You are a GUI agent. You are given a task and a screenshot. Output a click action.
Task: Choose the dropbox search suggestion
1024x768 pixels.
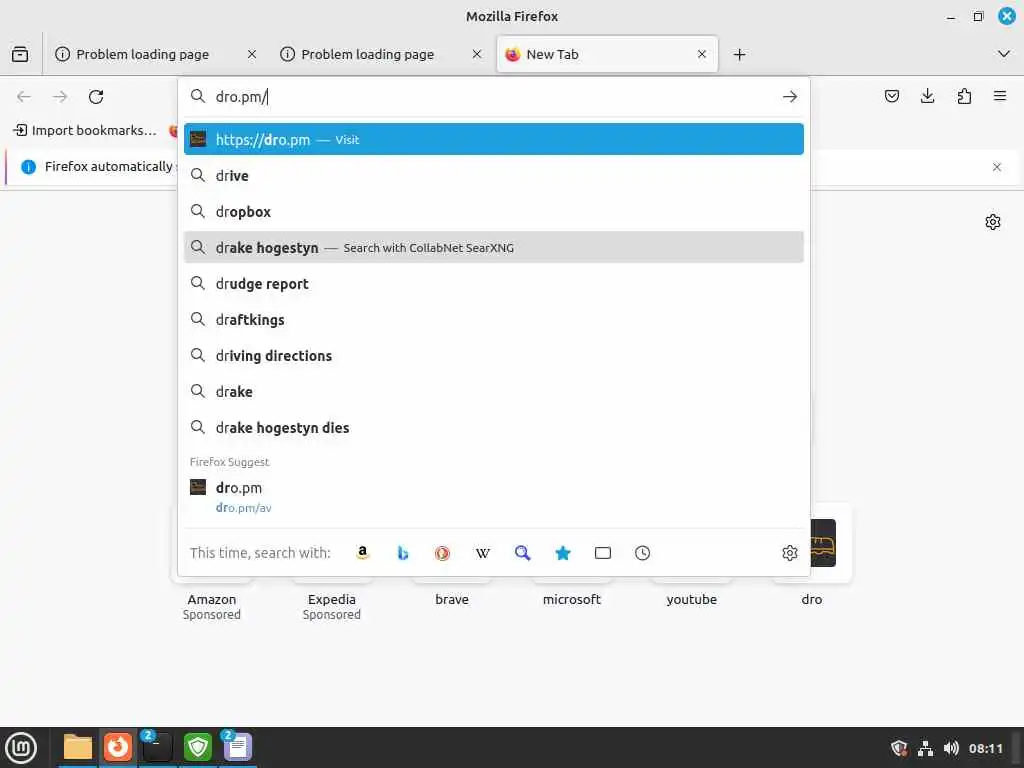pyautogui.click(x=494, y=212)
